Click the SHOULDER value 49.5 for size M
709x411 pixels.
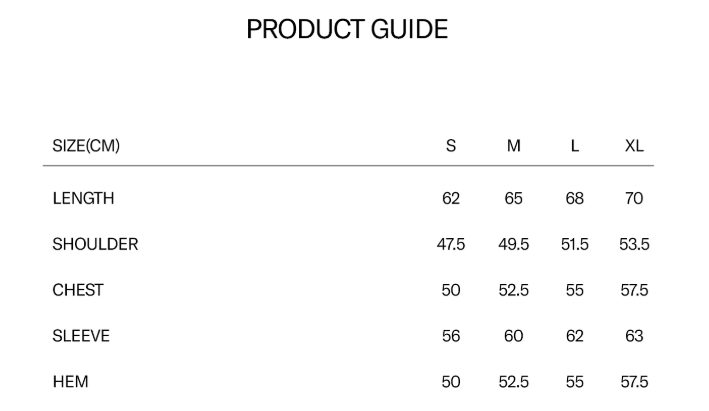pos(514,244)
